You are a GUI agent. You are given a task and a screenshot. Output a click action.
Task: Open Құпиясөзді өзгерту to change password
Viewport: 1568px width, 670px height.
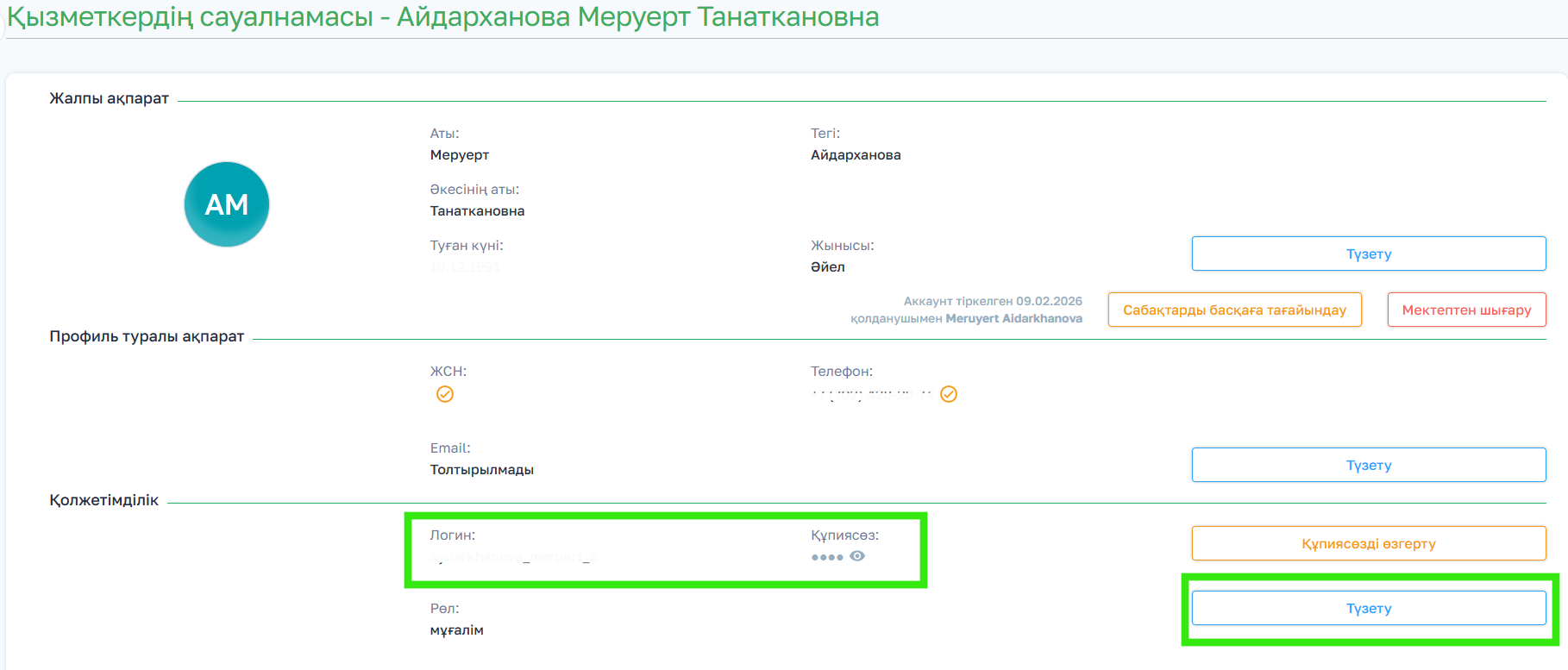(1368, 543)
